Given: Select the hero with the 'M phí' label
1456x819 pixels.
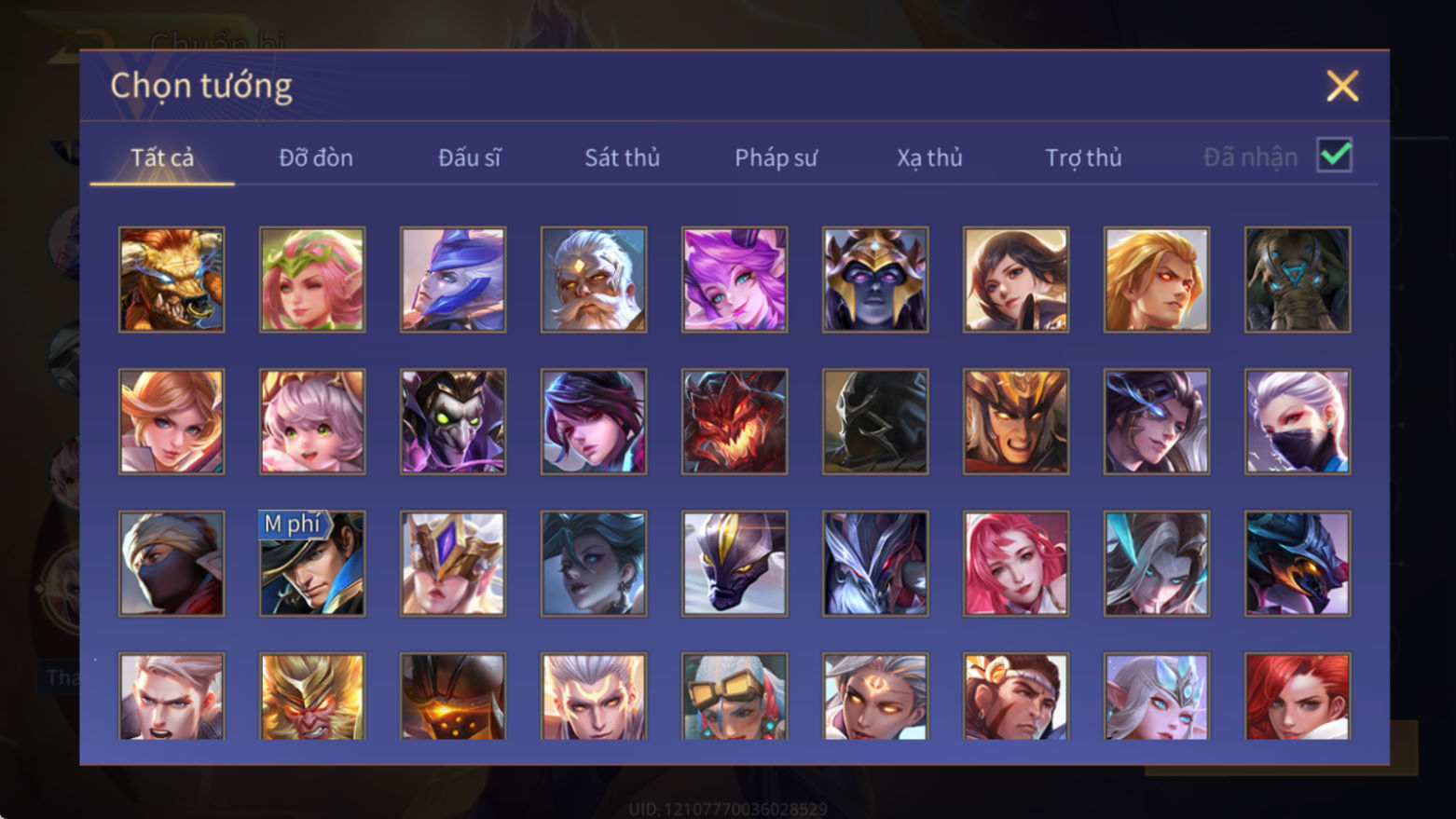Looking at the screenshot, I should 312,563.
